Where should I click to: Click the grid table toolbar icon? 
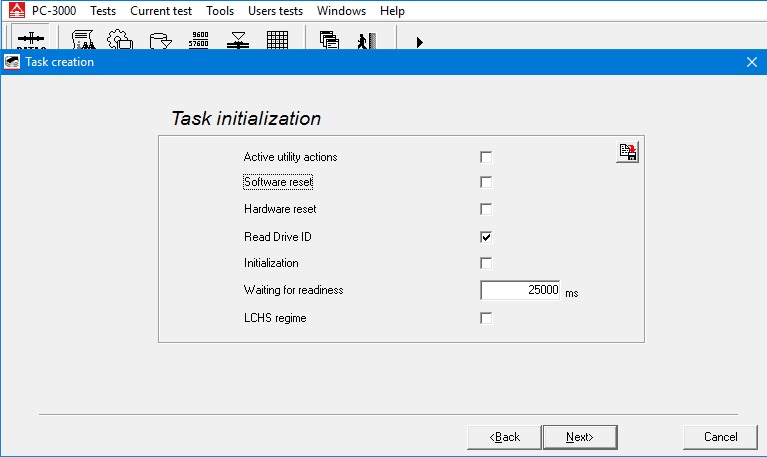coord(277,40)
